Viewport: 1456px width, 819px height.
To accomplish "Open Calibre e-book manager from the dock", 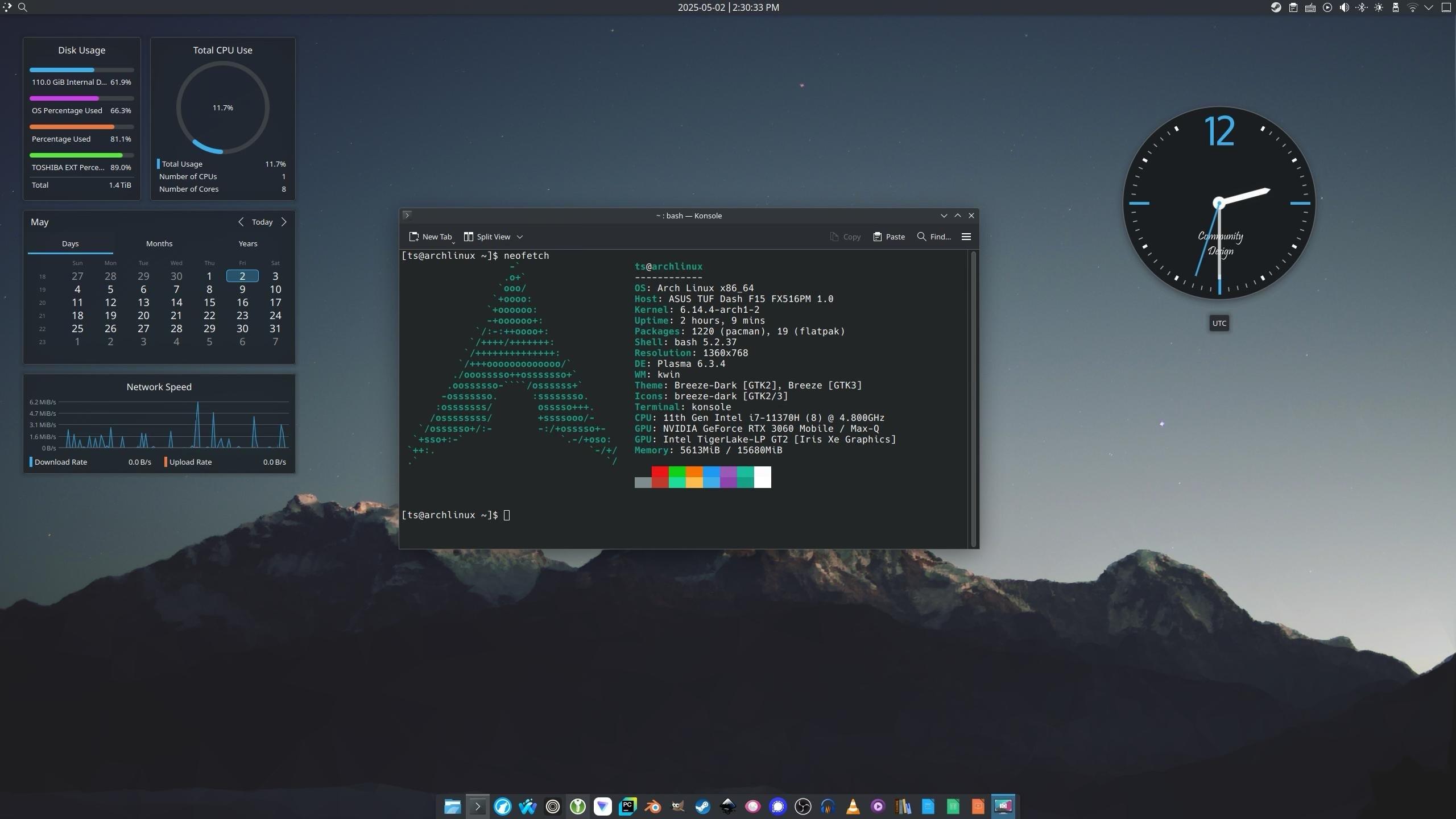I will click(x=903, y=806).
